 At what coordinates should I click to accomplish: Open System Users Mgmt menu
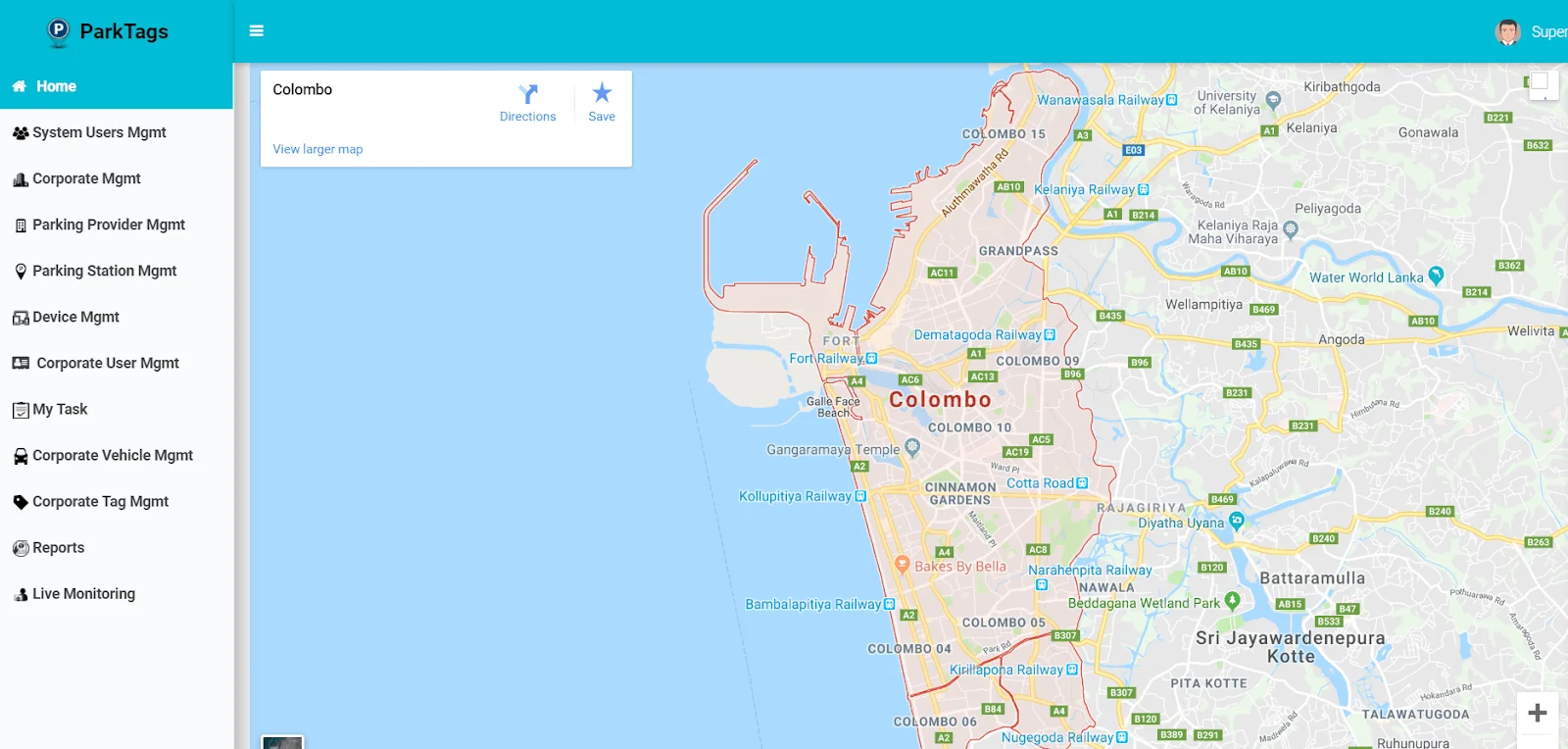[x=99, y=132]
